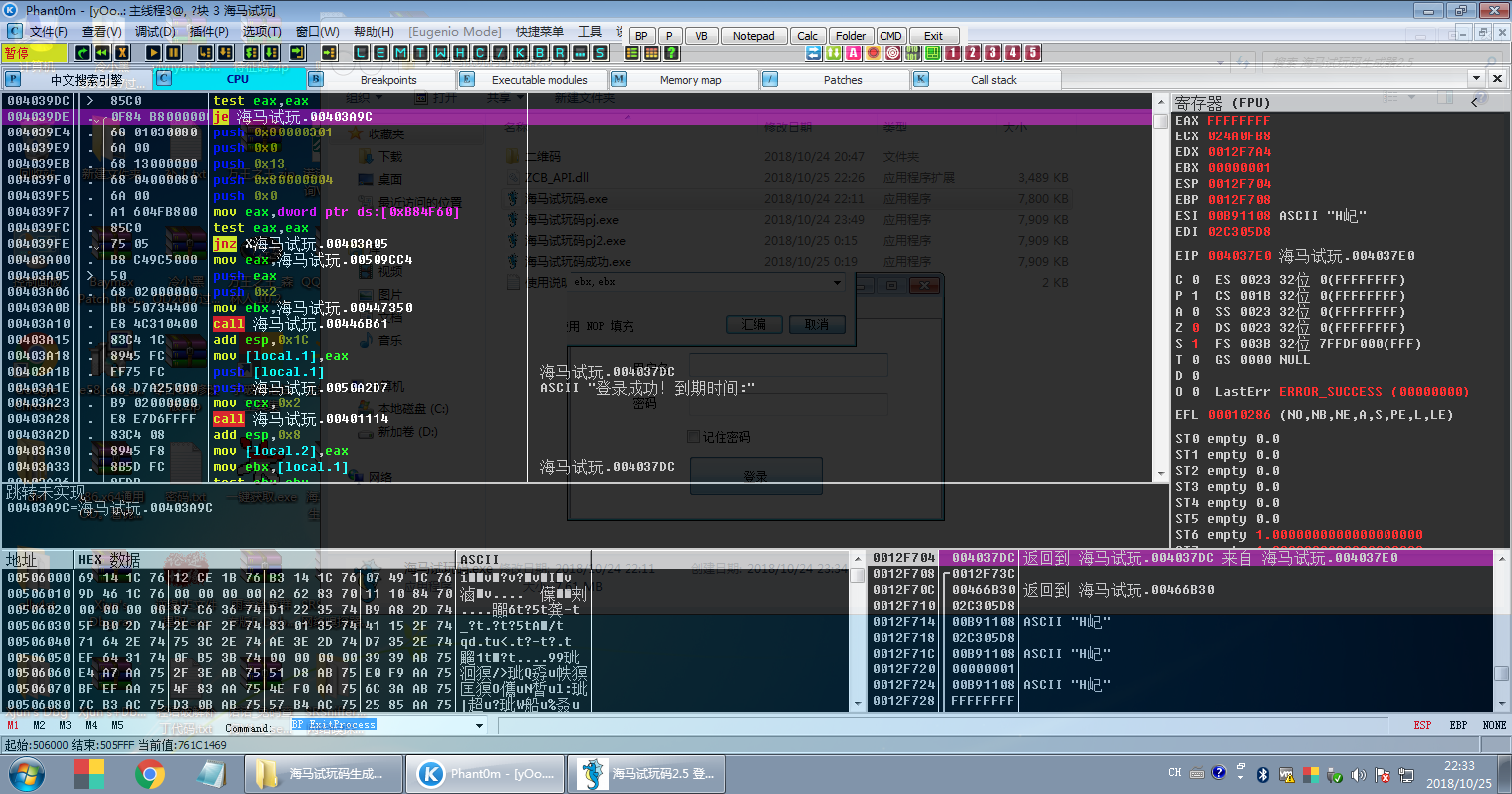Select the M2 memory dump button
The image size is (1512, 794).
point(39,725)
